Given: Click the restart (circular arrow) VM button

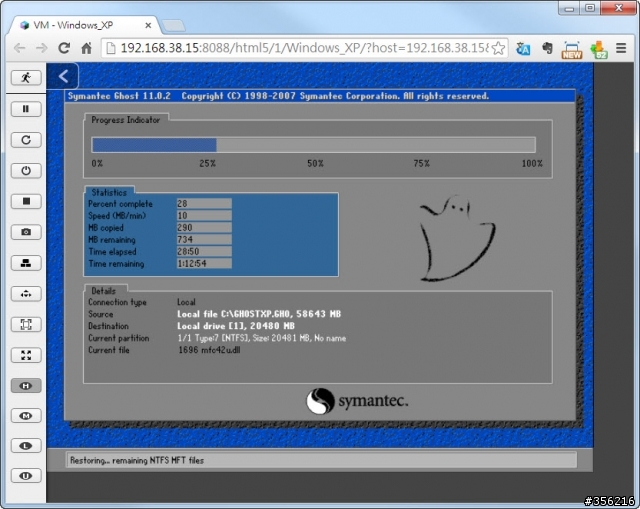Looking at the screenshot, I should pos(26,140).
